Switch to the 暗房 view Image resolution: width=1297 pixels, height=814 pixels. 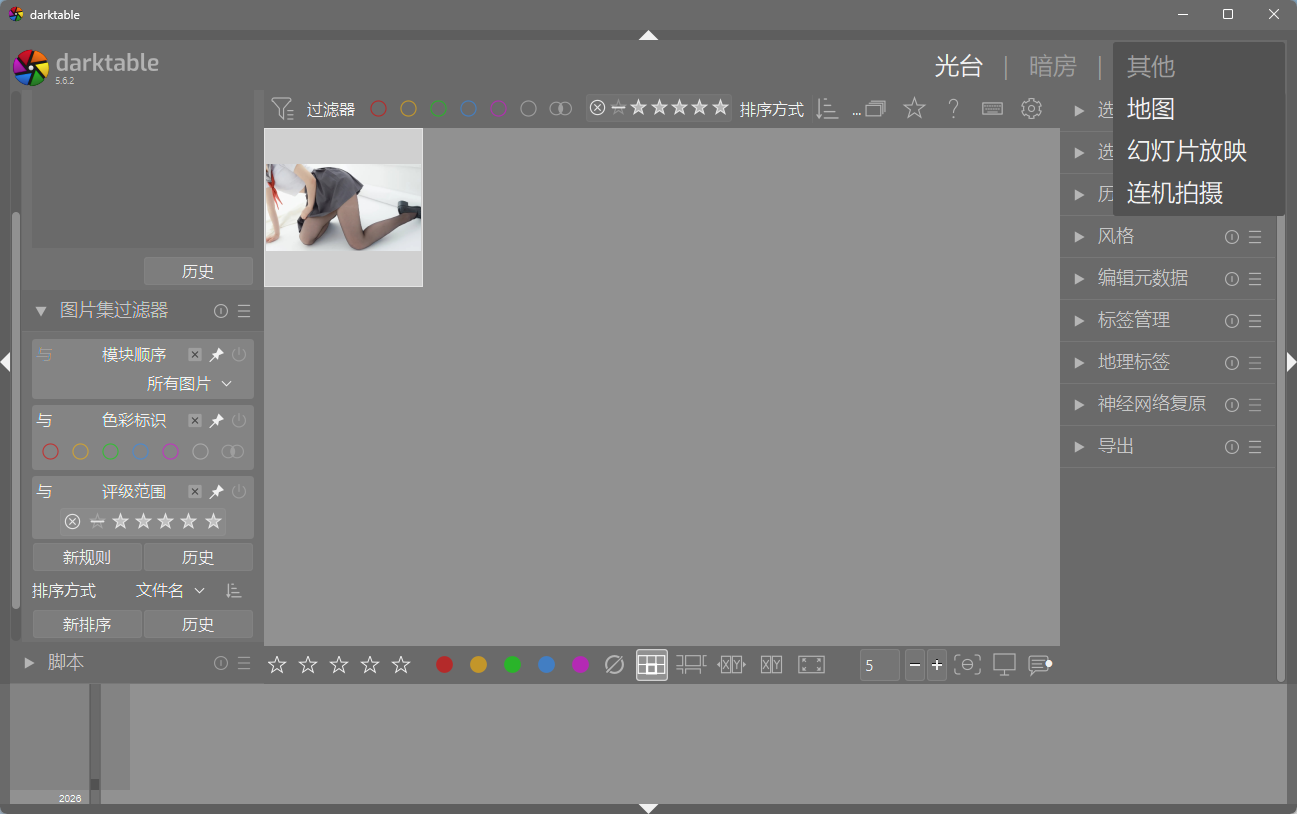click(x=1053, y=67)
